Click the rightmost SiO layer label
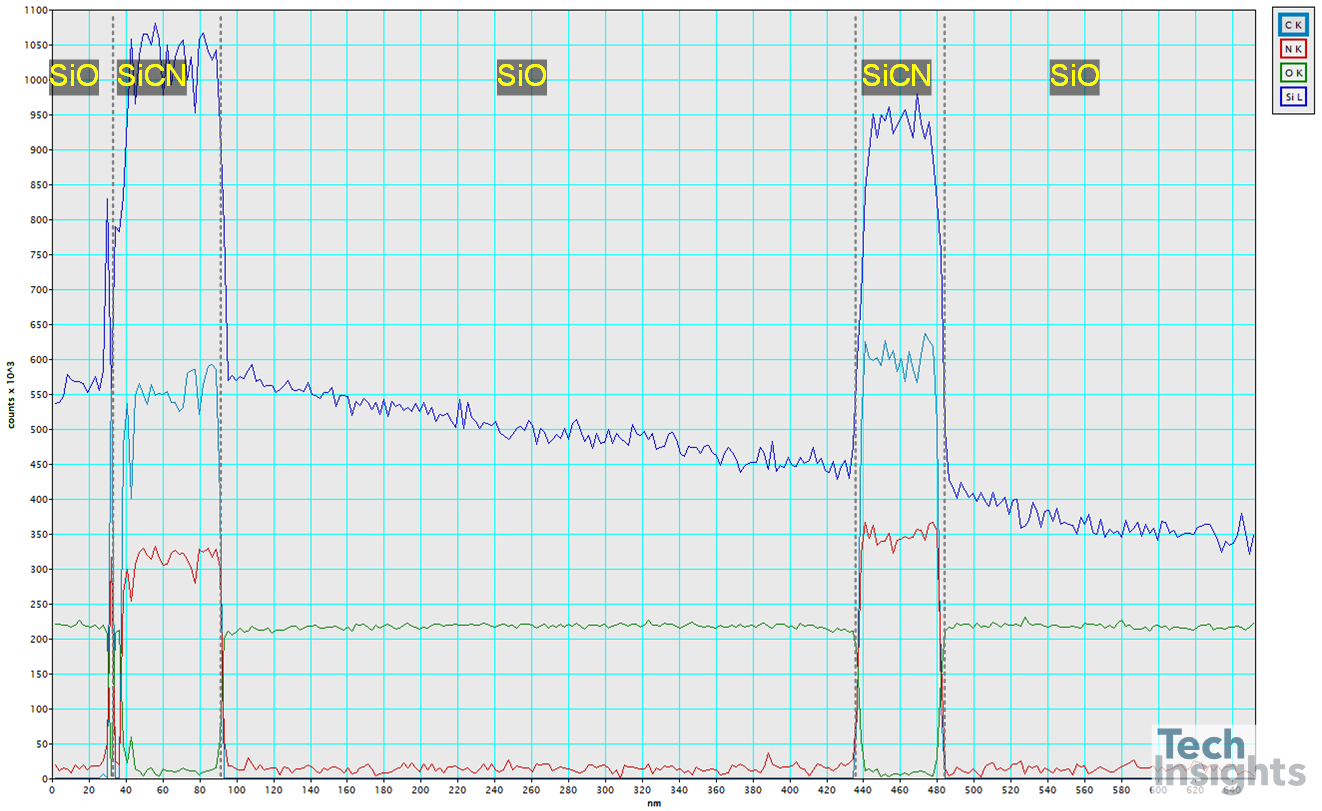The height and width of the screenshot is (811, 1322). (1074, 76)
